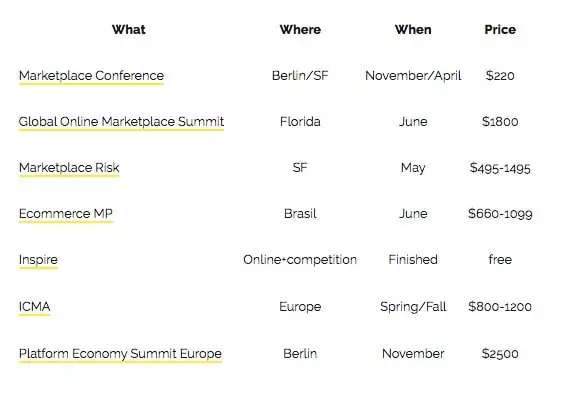Select the $495-1495 price cell
The image size is (579, 393).
500,168
